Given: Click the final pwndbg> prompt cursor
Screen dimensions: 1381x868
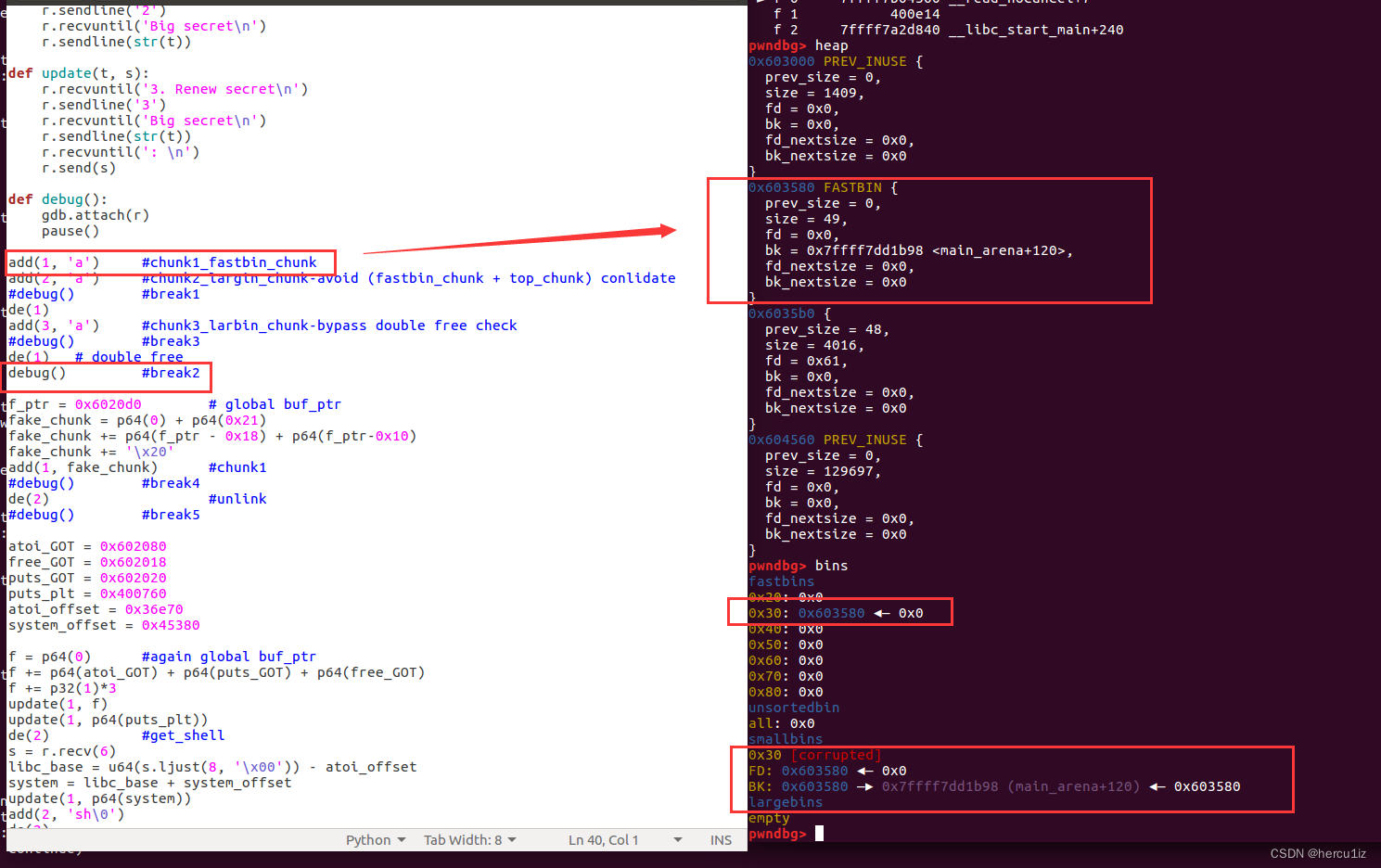Looking at the screenshot, I should pos(819,834).
